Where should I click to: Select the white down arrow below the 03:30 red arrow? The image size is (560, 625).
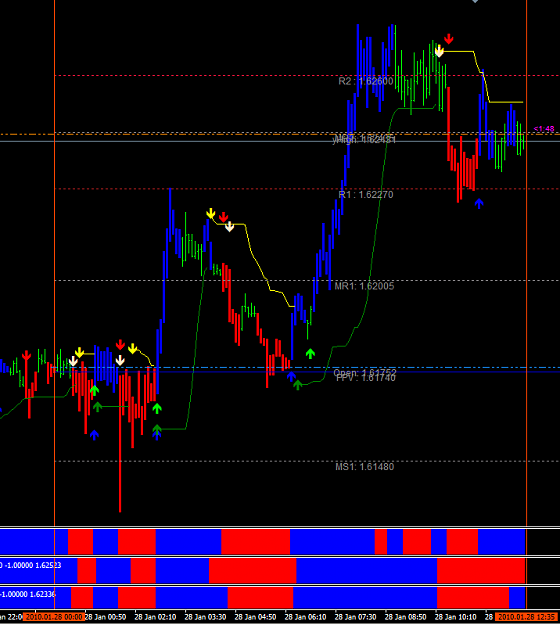click(x=229, y=226)
